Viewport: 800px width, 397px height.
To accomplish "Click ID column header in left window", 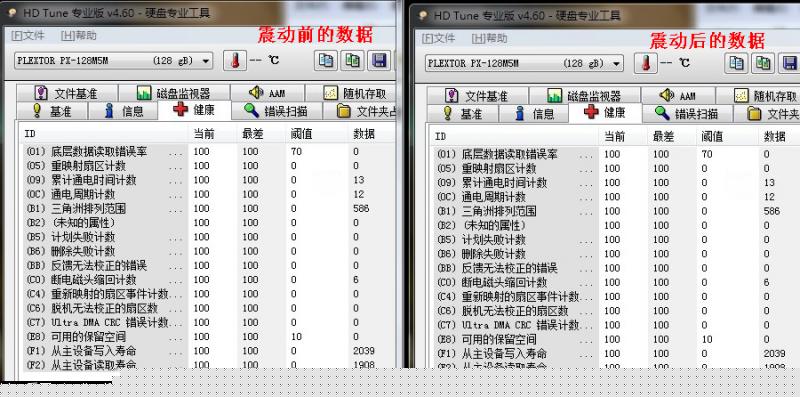I will (105, 134).
